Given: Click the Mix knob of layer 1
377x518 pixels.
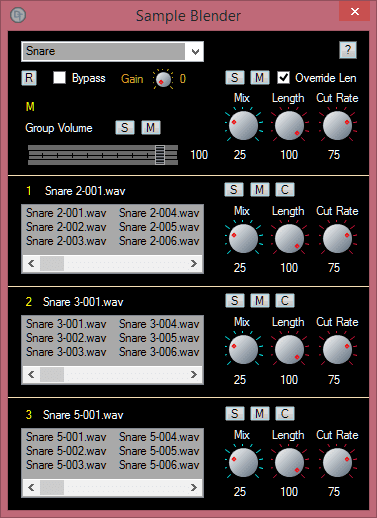Looking at the screenshot, I should click(x=243, y=238).
